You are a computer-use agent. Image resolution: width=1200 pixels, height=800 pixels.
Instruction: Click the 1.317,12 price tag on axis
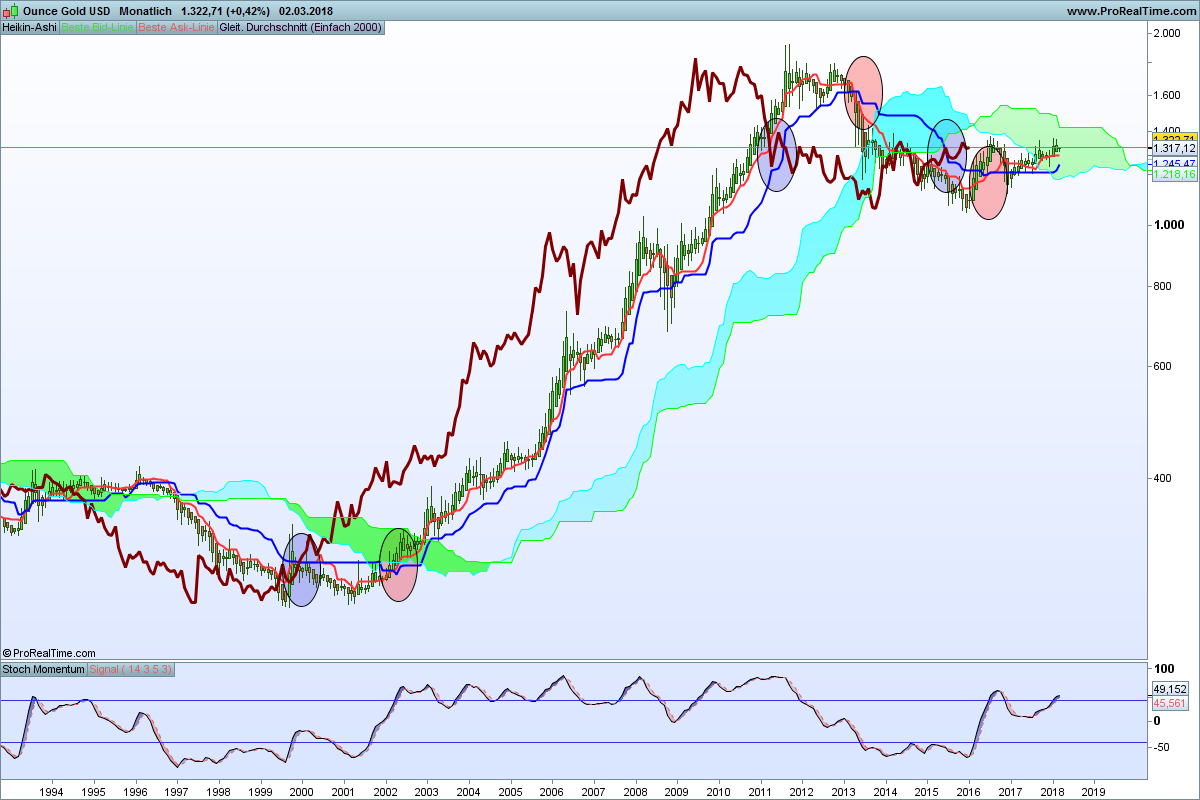click(x=1174, y=148)
